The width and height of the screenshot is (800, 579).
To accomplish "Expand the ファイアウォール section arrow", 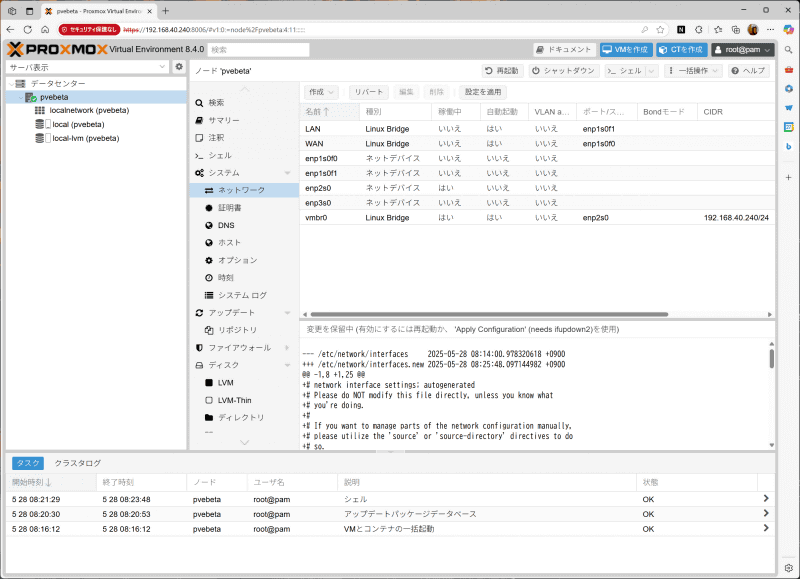I will (287, 348).
